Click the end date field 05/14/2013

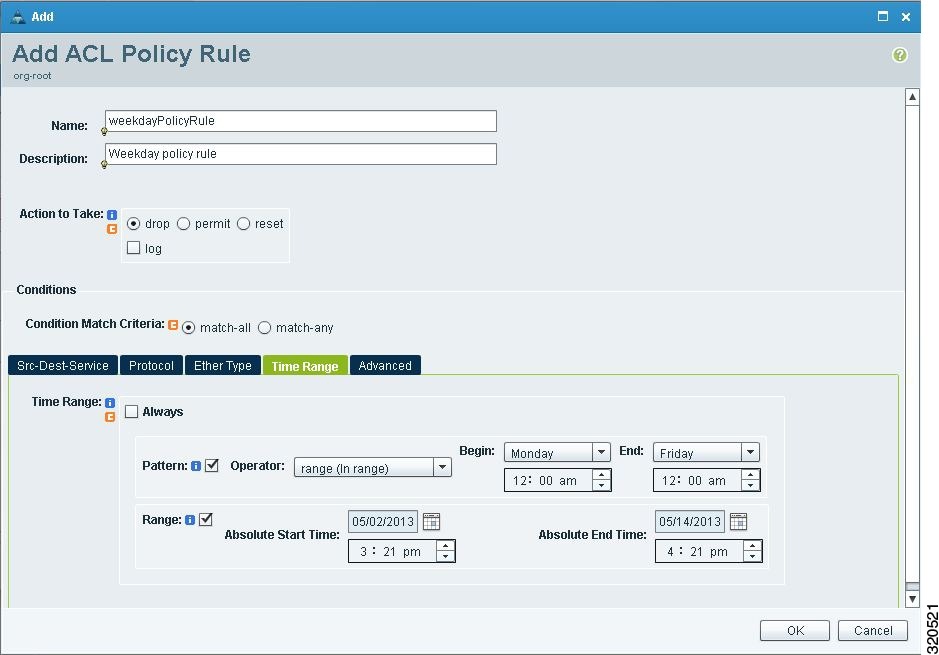coord(689,521)
